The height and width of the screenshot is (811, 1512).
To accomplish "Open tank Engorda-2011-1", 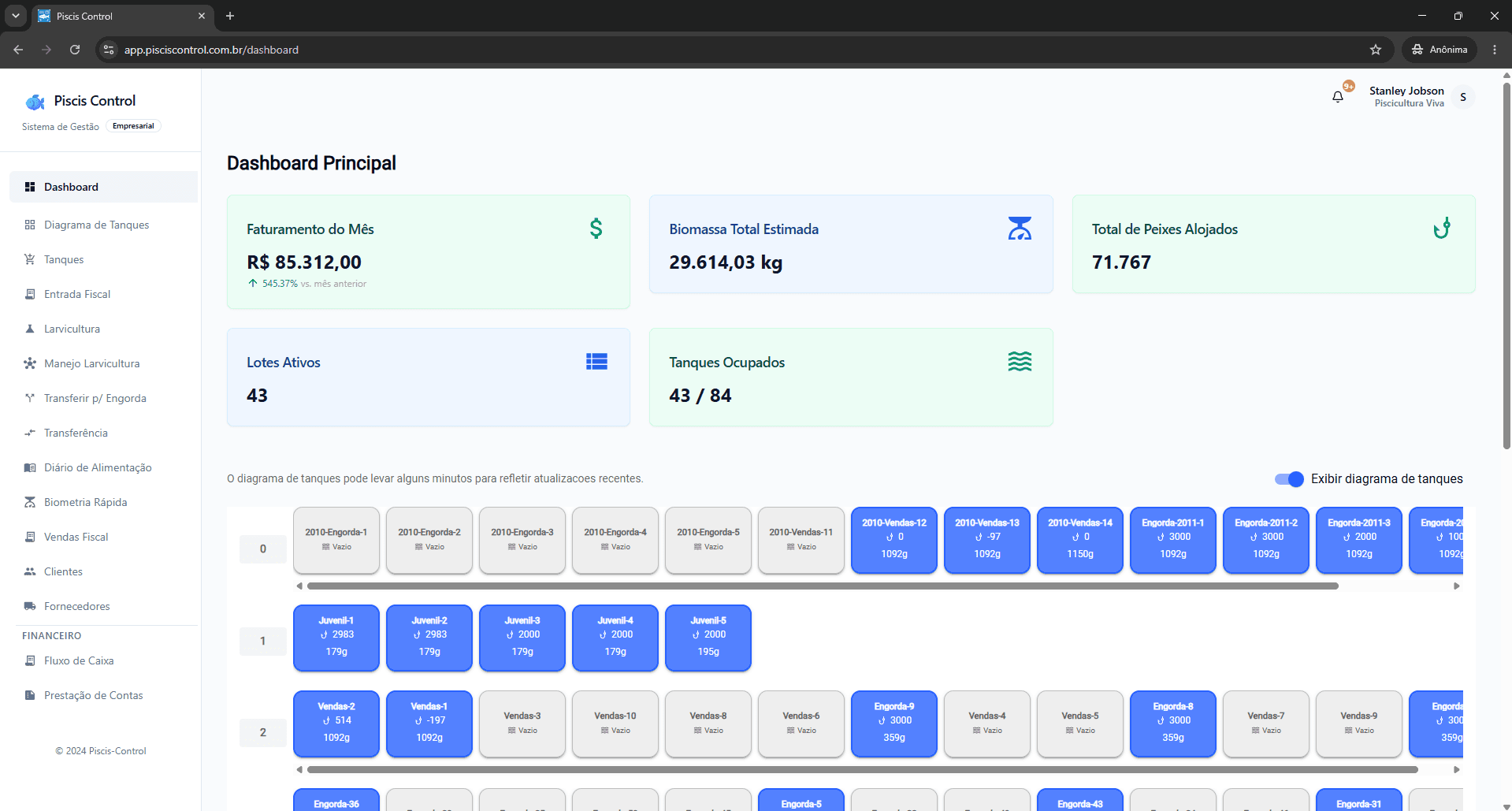I will pos(1173,540).
